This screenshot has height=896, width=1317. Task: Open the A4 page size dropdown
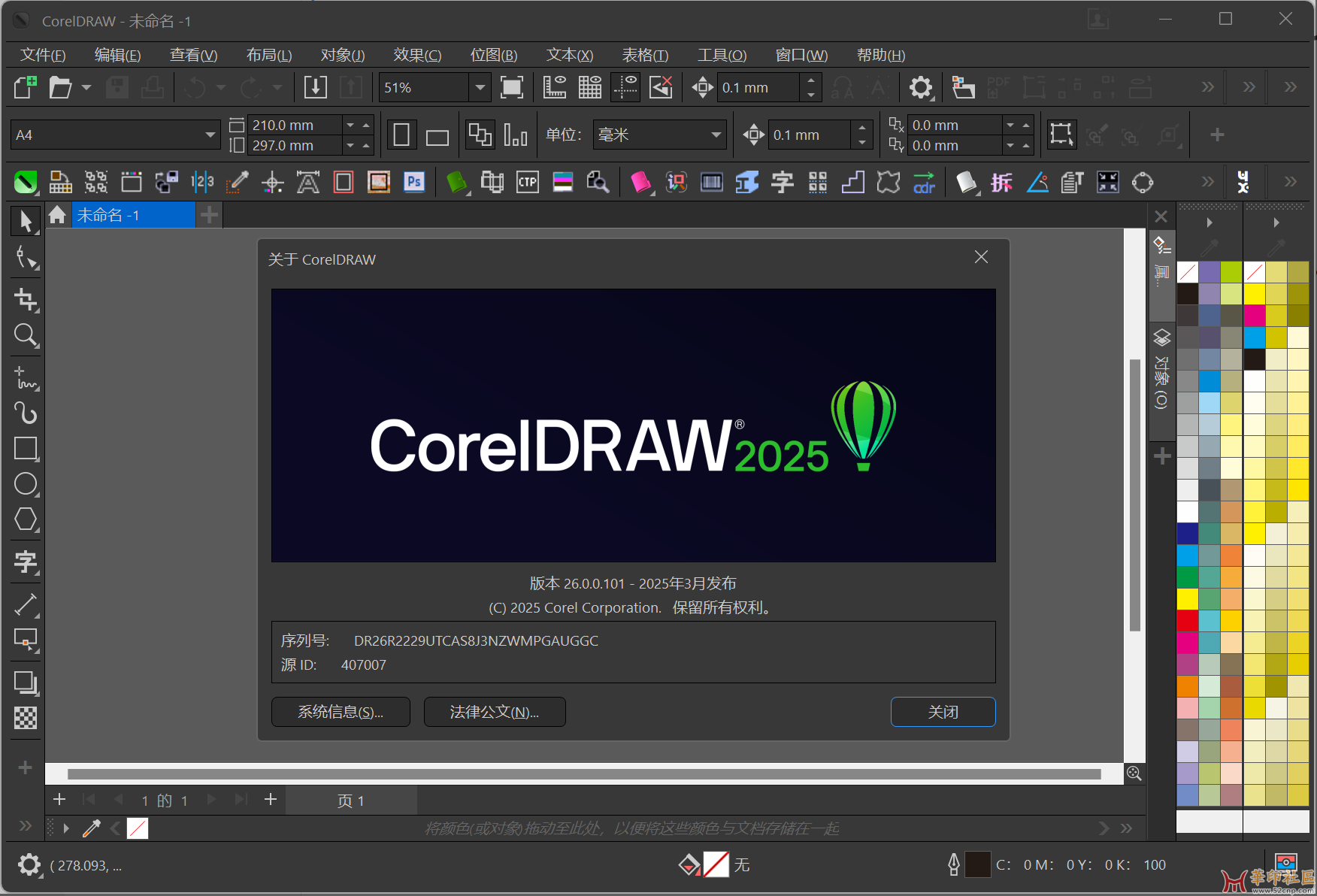(x=210, y=135)
